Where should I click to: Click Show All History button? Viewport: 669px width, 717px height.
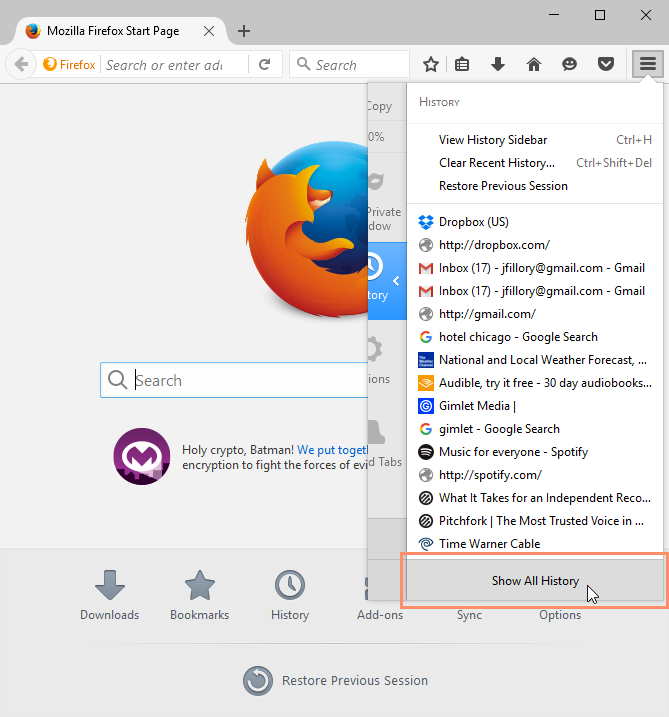click(535, 580)
